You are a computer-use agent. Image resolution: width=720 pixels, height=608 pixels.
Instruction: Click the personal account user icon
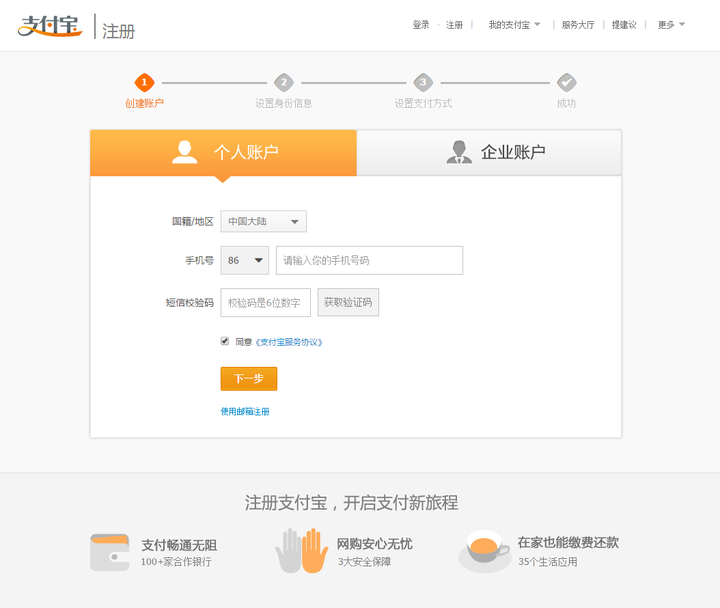pos(185,152)
